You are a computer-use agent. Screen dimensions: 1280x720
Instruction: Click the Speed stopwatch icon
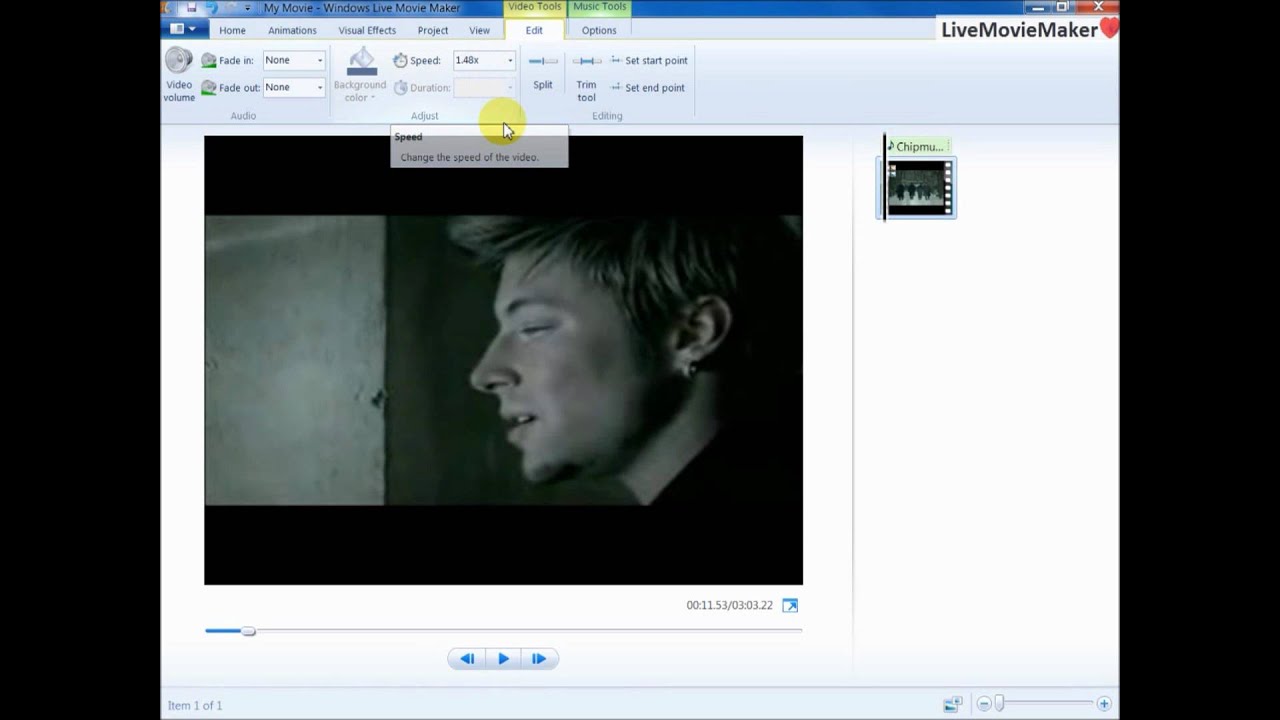[400, 60]
